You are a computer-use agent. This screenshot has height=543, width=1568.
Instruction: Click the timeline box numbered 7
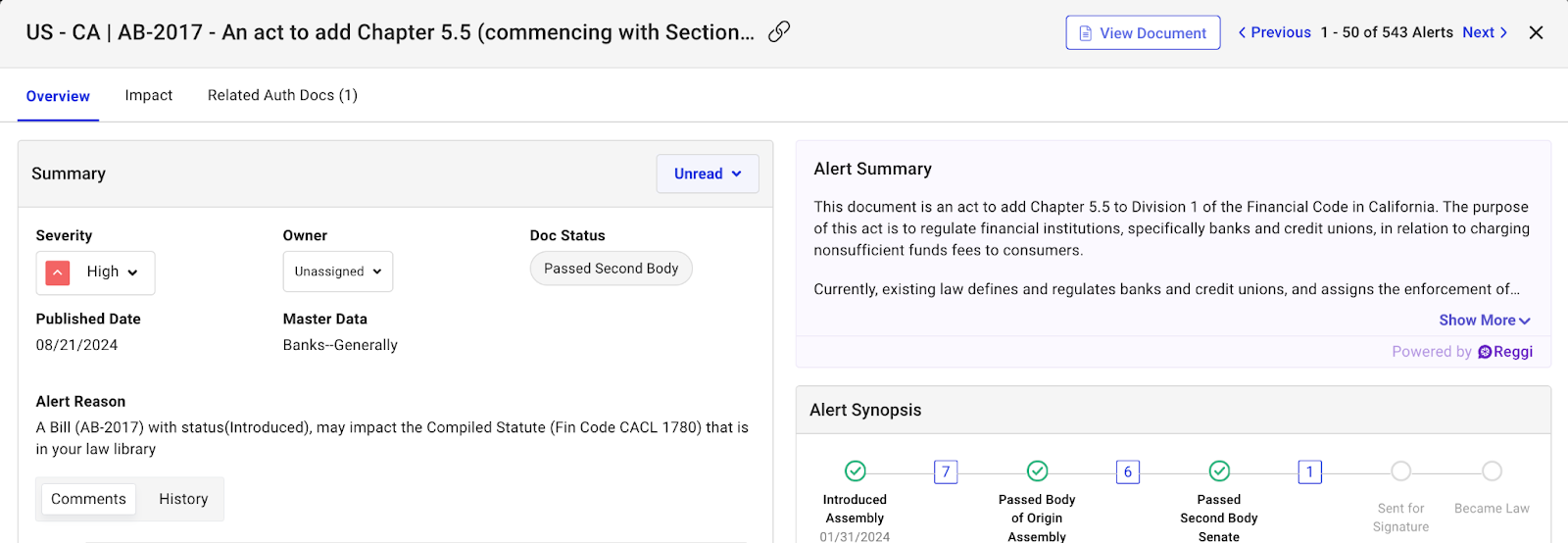point(946,472)
